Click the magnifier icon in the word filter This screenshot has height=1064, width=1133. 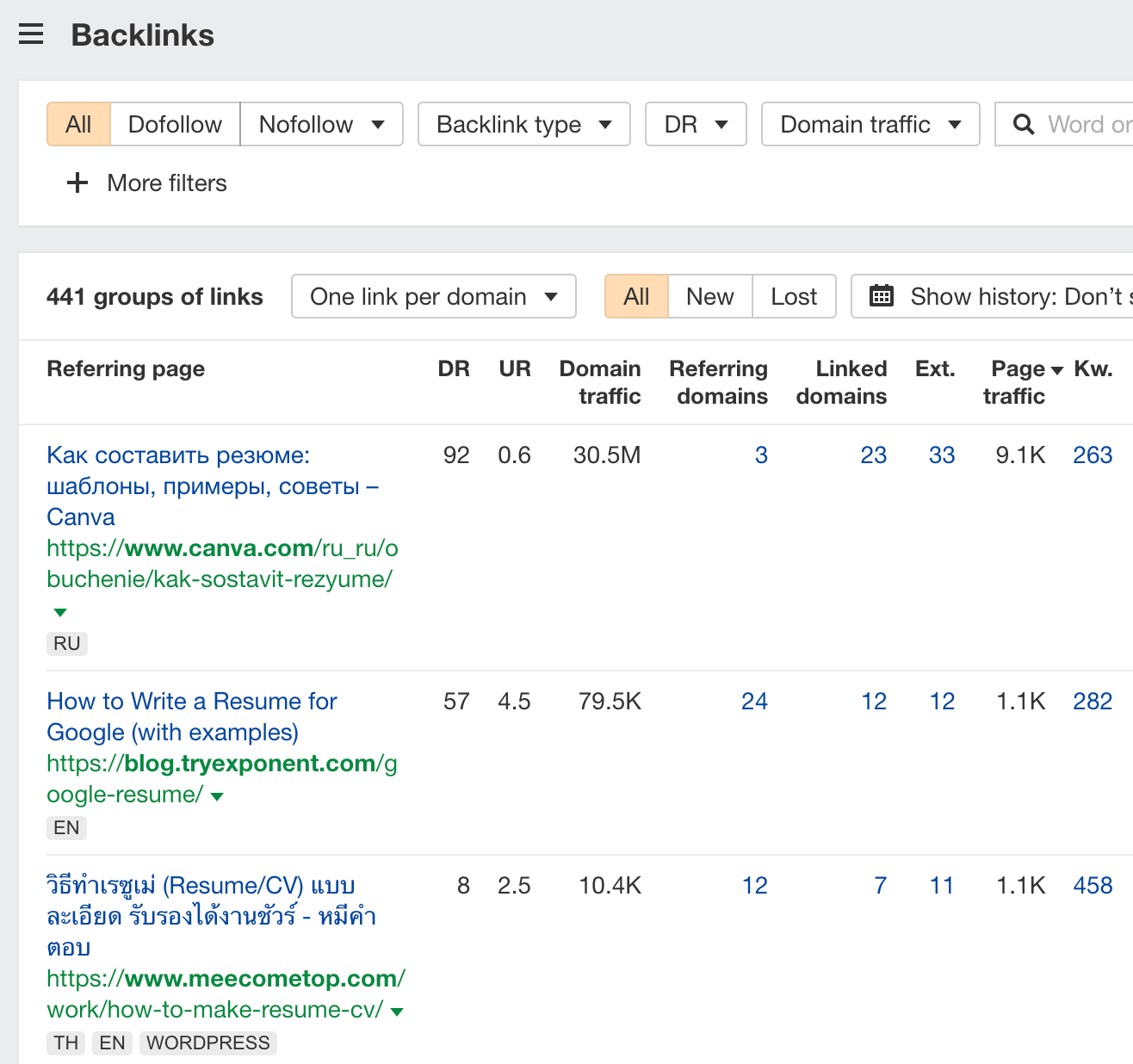(1024, 124)
